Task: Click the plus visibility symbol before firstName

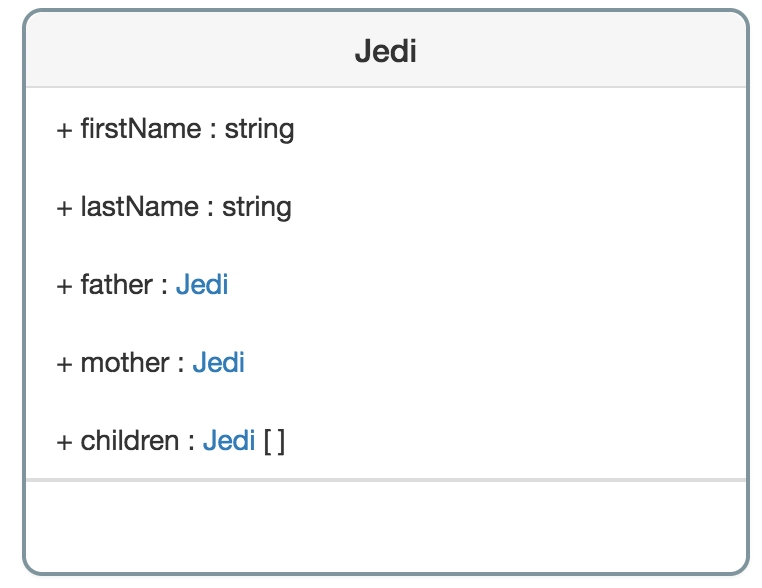Action: click(x=65, y=130)
